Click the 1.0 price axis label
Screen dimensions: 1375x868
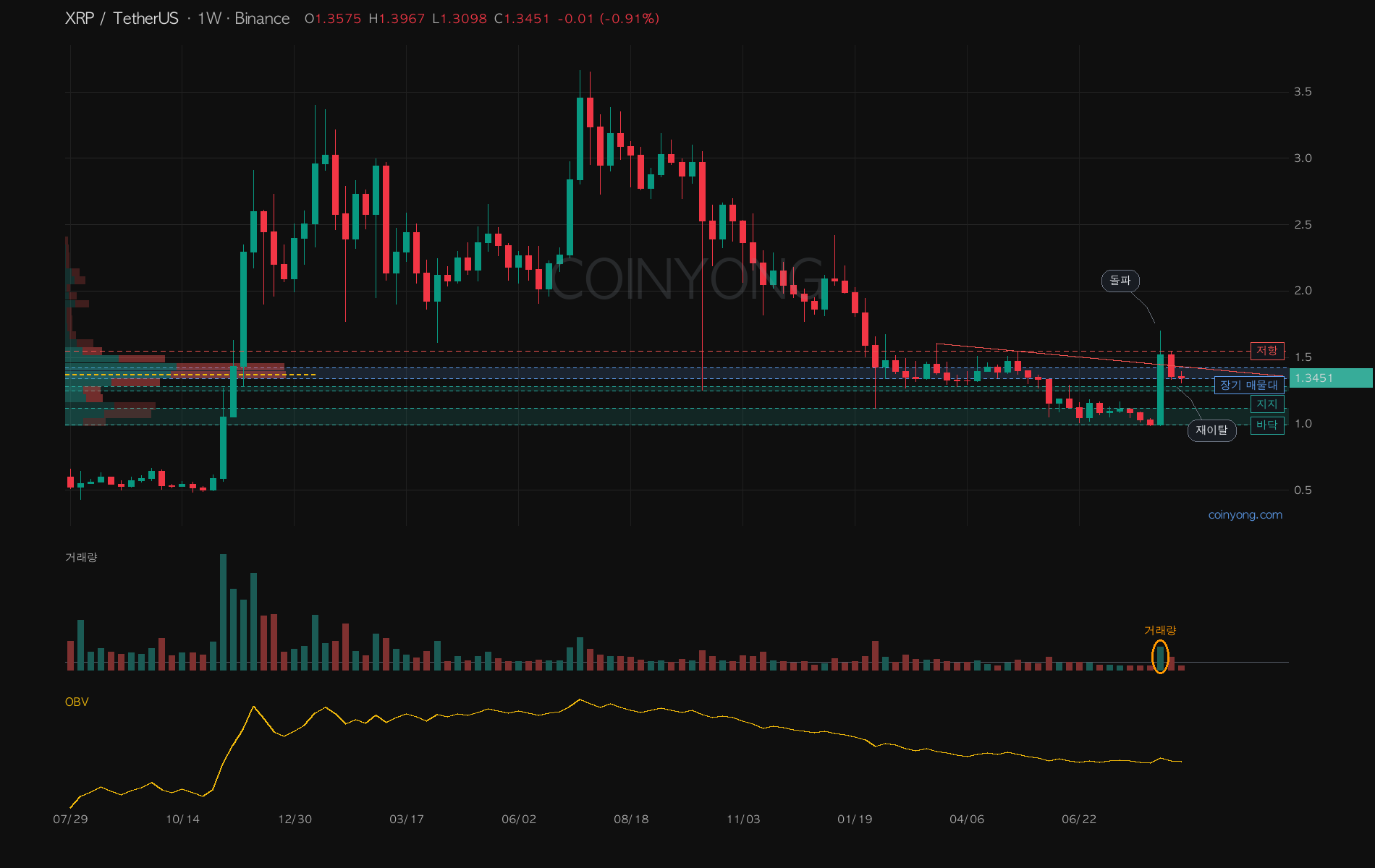point(1303,423)
